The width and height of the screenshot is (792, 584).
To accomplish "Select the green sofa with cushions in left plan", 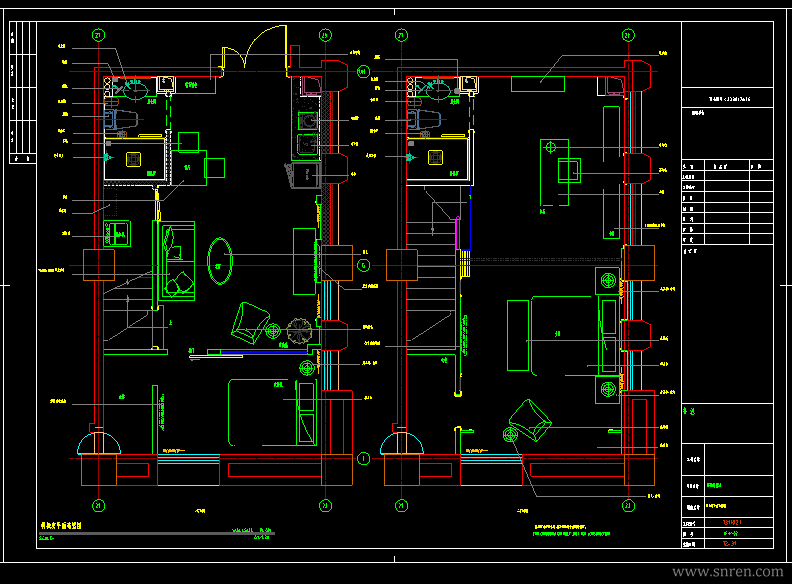I will click(179, 261).
